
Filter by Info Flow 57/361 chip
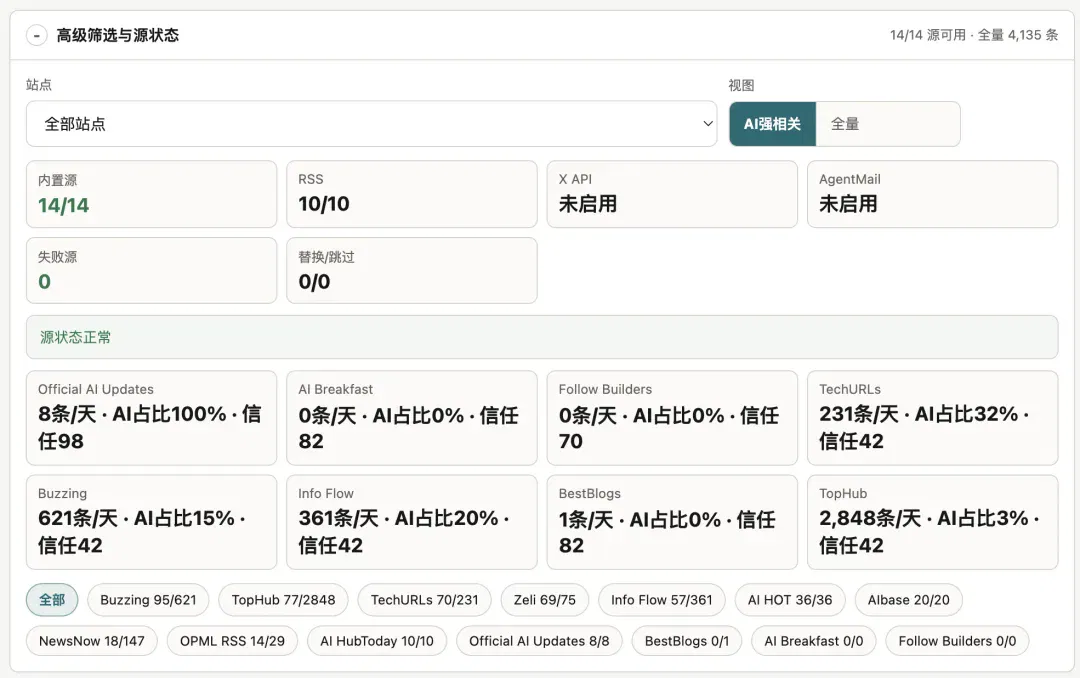tap(661, 599)
